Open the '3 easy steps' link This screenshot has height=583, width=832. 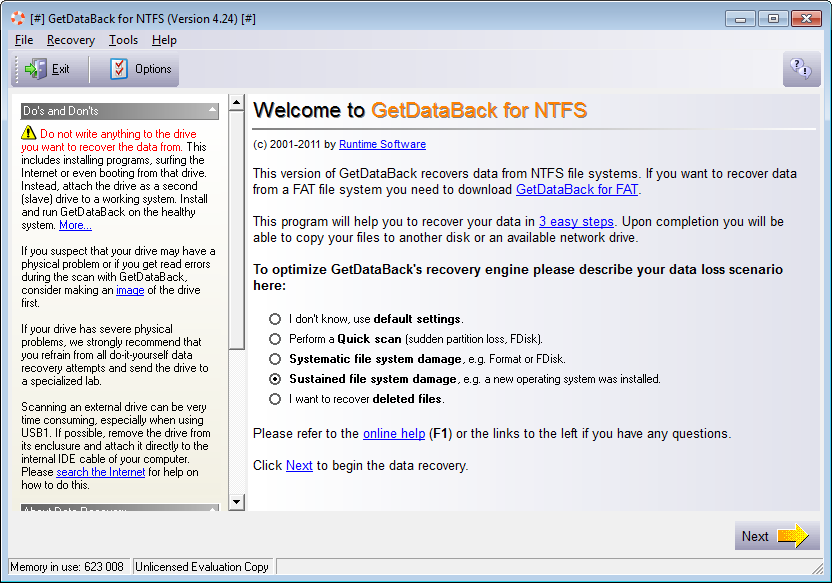pyautogui.click(x=576, y=221)
